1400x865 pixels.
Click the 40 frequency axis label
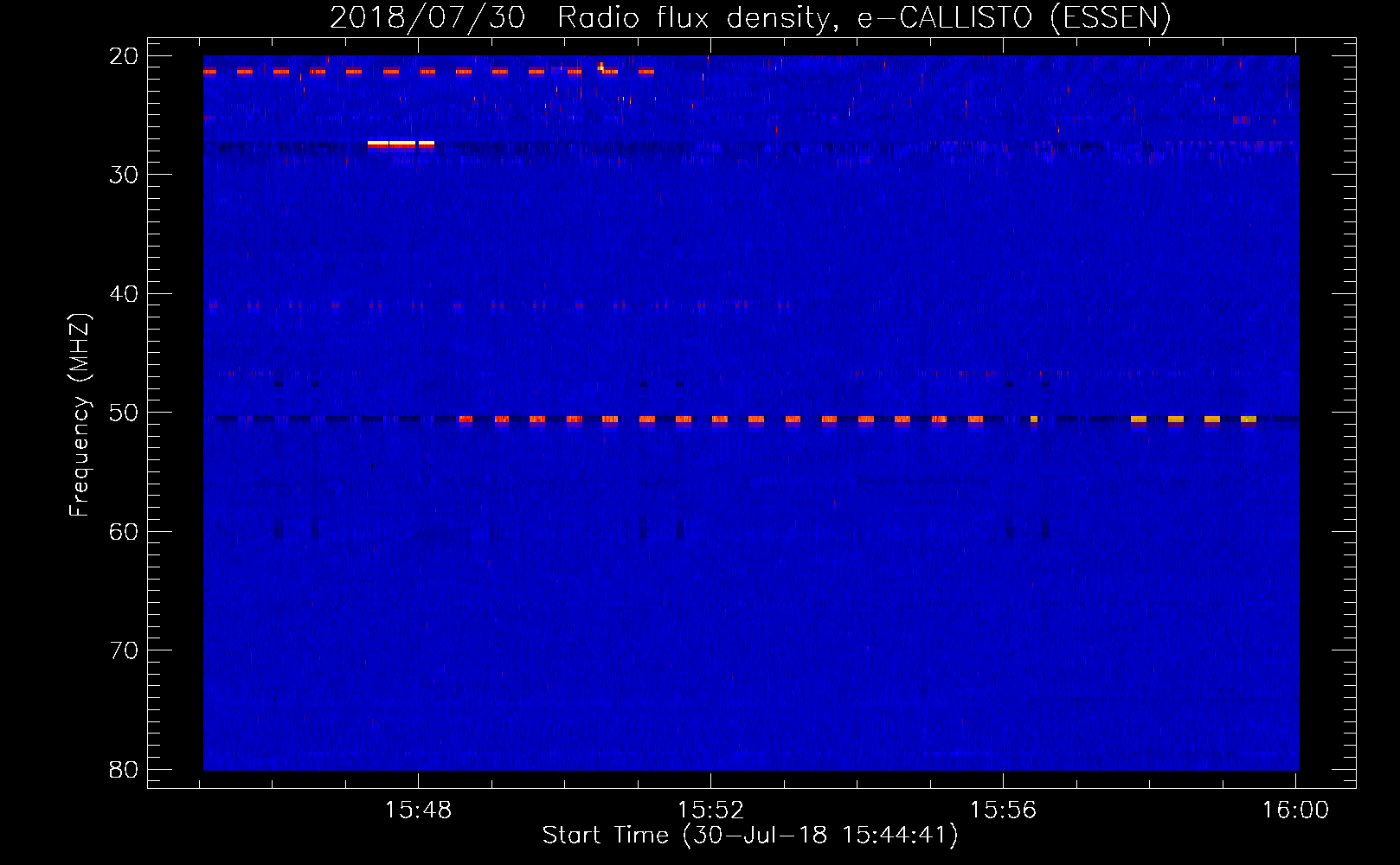[124, 294]
